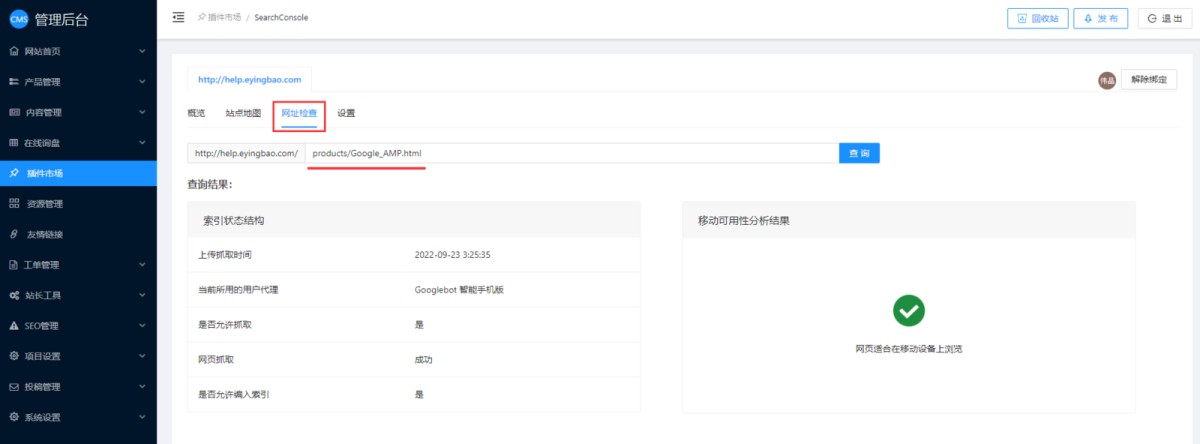Toggle sidebar collapse hamburger icon
Screen dimensions: 1200x444
tap(178, 17)
